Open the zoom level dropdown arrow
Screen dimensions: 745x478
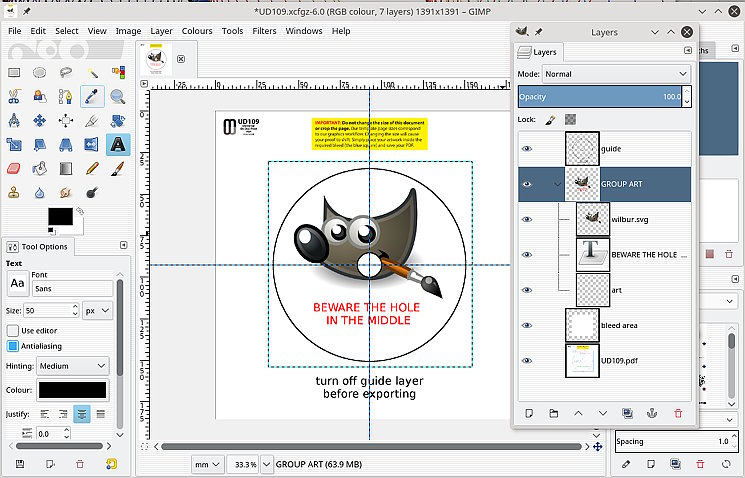pyautogui.click(x=267, y=464)
